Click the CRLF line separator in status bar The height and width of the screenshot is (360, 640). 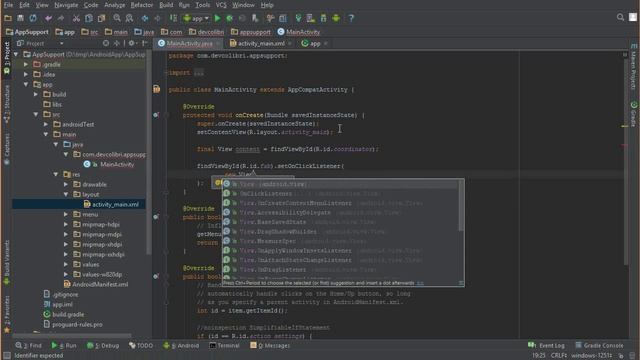(x=558, y=356)
